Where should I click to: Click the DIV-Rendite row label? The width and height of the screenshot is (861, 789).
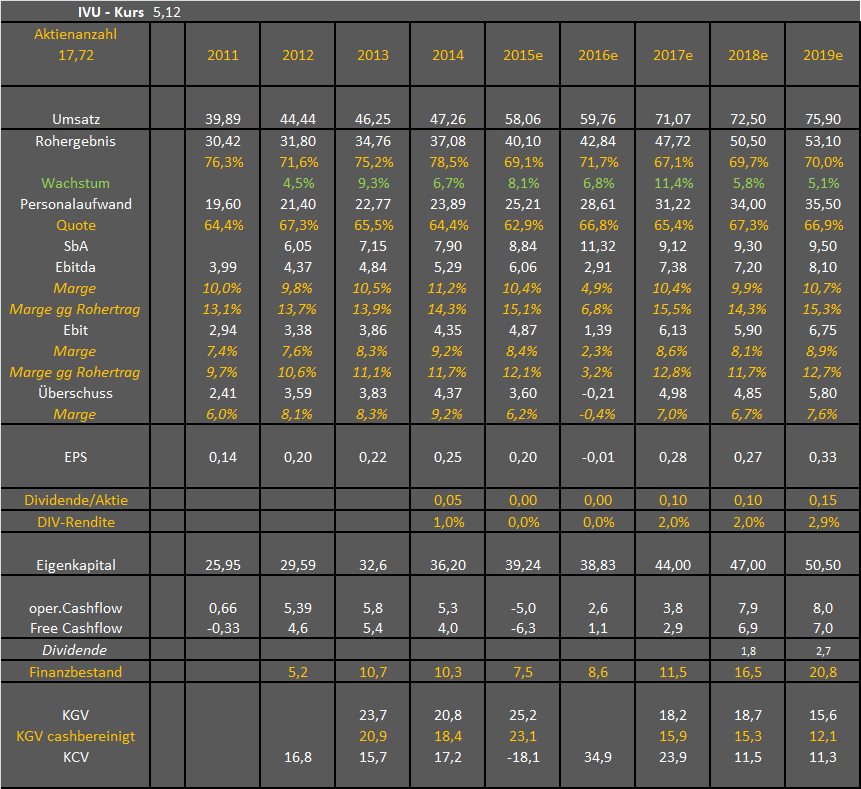coord(76,522)
